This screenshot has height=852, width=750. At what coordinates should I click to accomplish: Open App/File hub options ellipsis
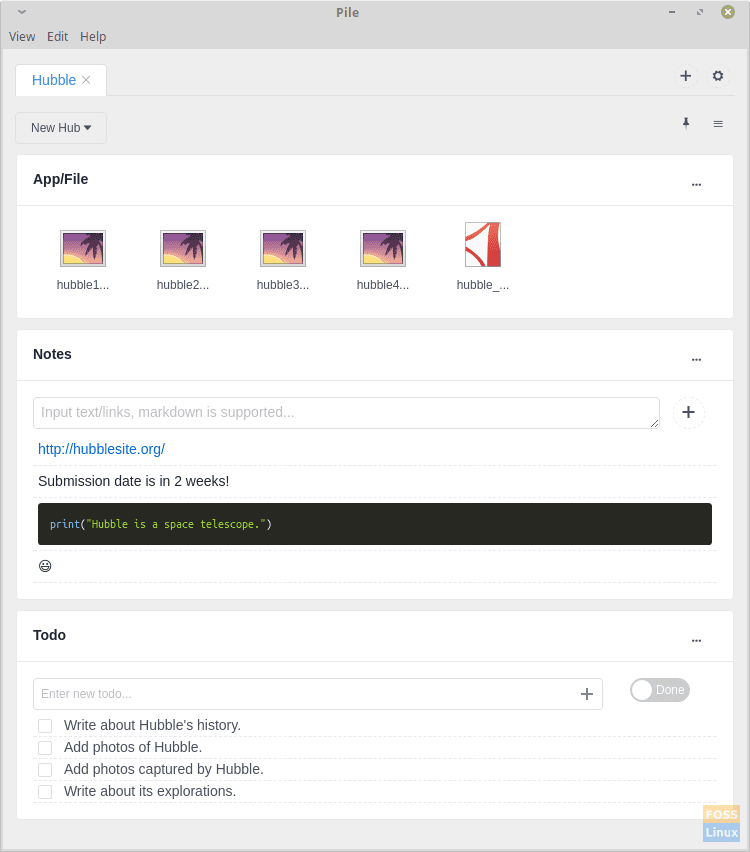pos(696,185)
